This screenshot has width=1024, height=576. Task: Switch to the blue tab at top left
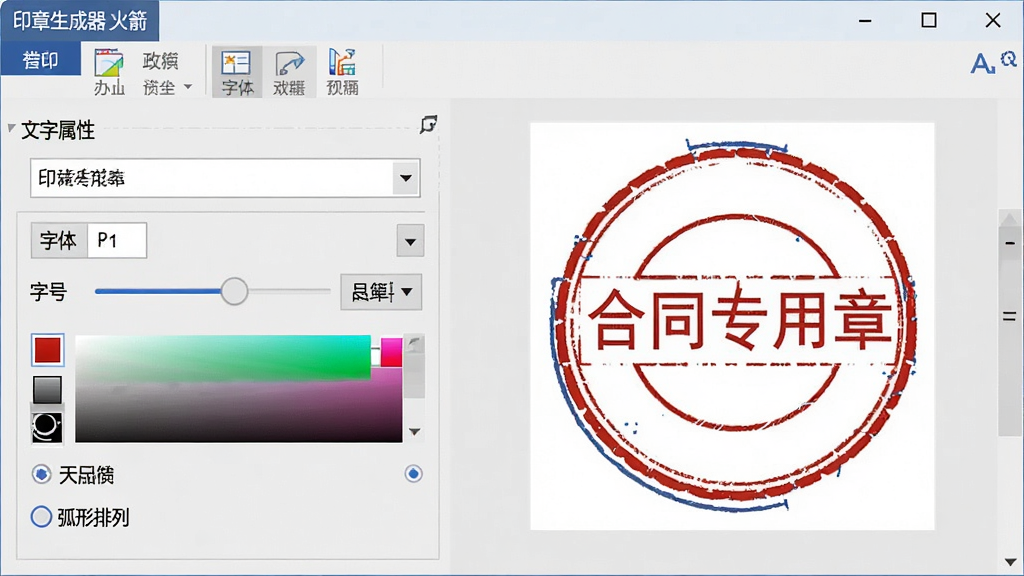point(40,60)
